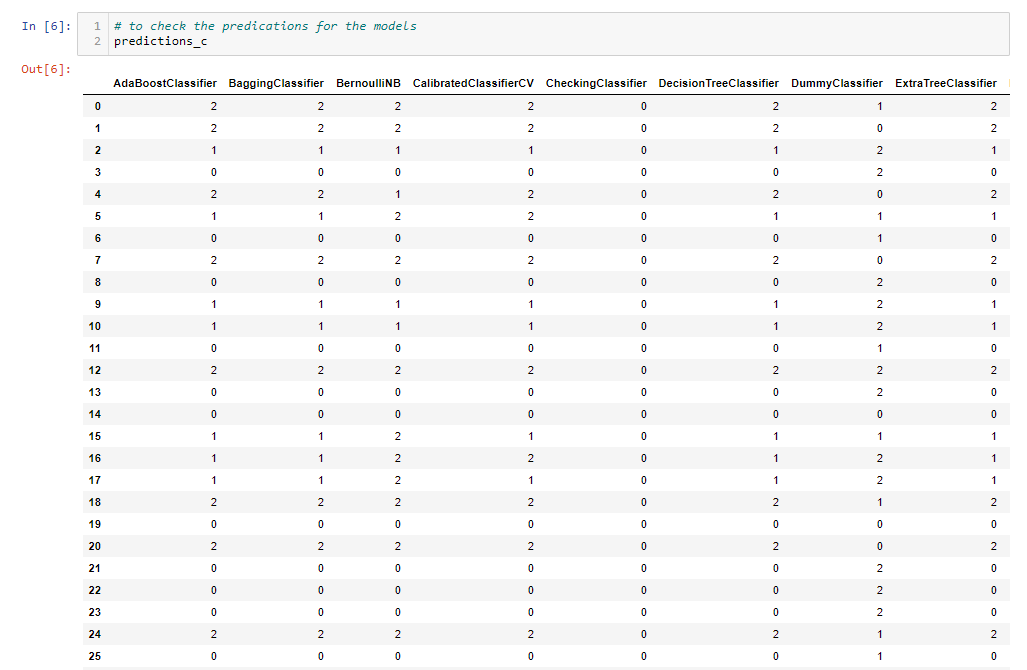
Task: Select row index 3
Action: click(98, 172)
